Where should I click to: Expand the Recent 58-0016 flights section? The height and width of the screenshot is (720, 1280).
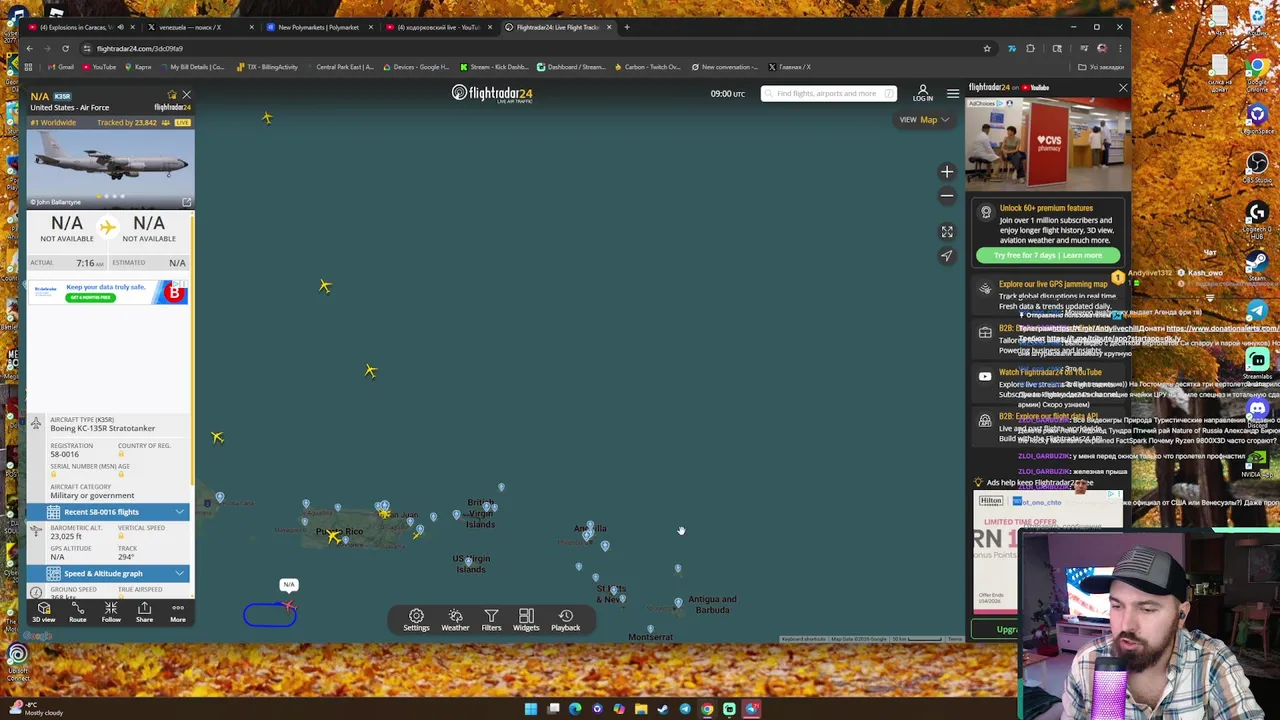108,512
